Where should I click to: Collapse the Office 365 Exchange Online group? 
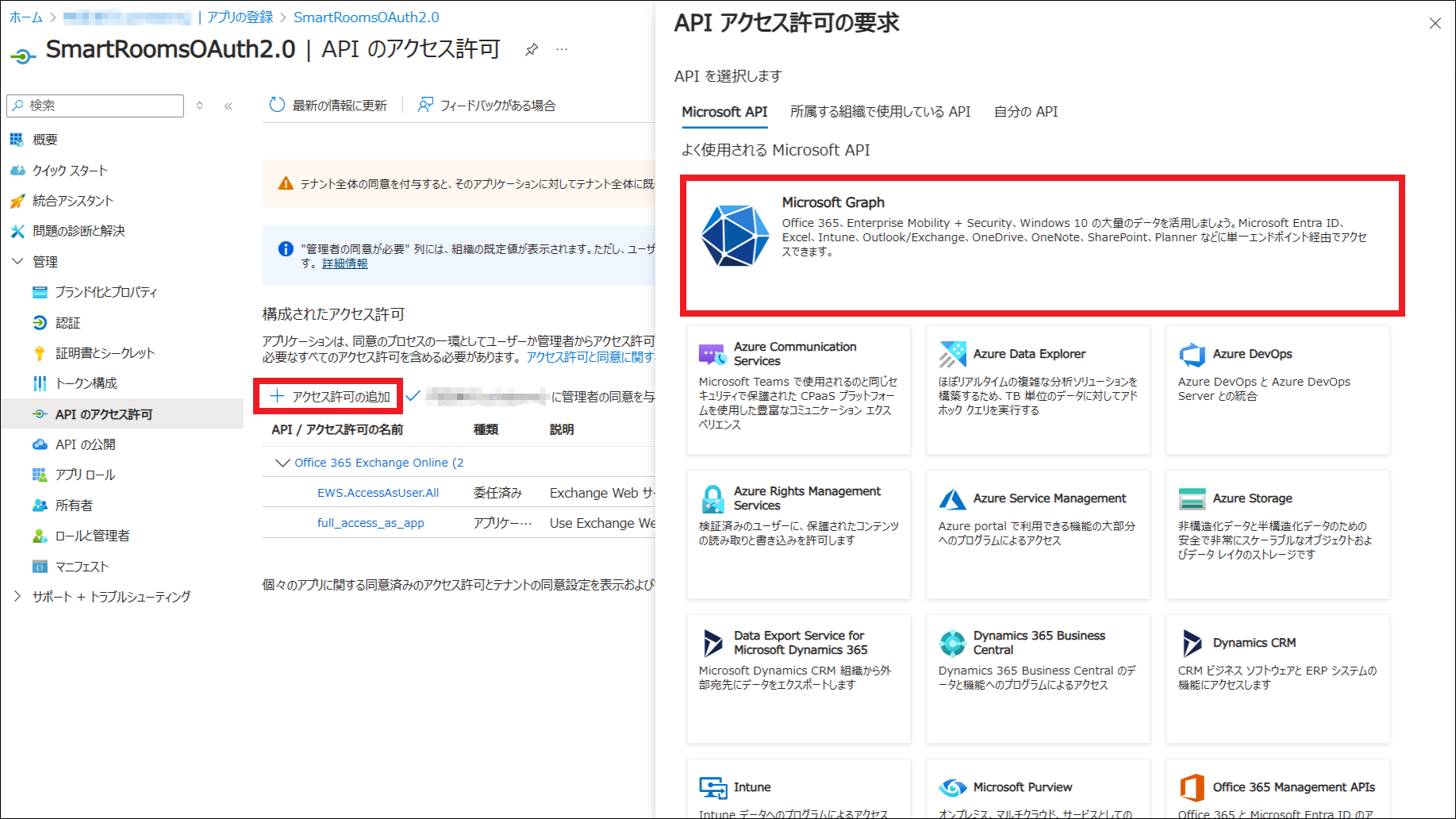(282, 463)
